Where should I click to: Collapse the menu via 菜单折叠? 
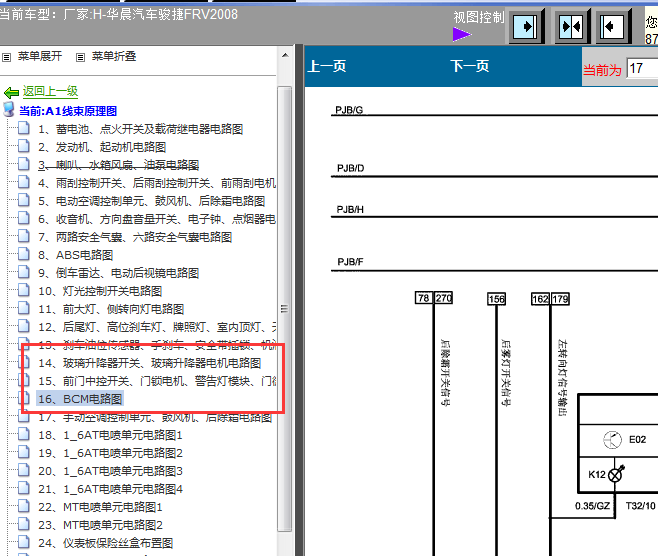pyautogui.click(x=114, y=56)
